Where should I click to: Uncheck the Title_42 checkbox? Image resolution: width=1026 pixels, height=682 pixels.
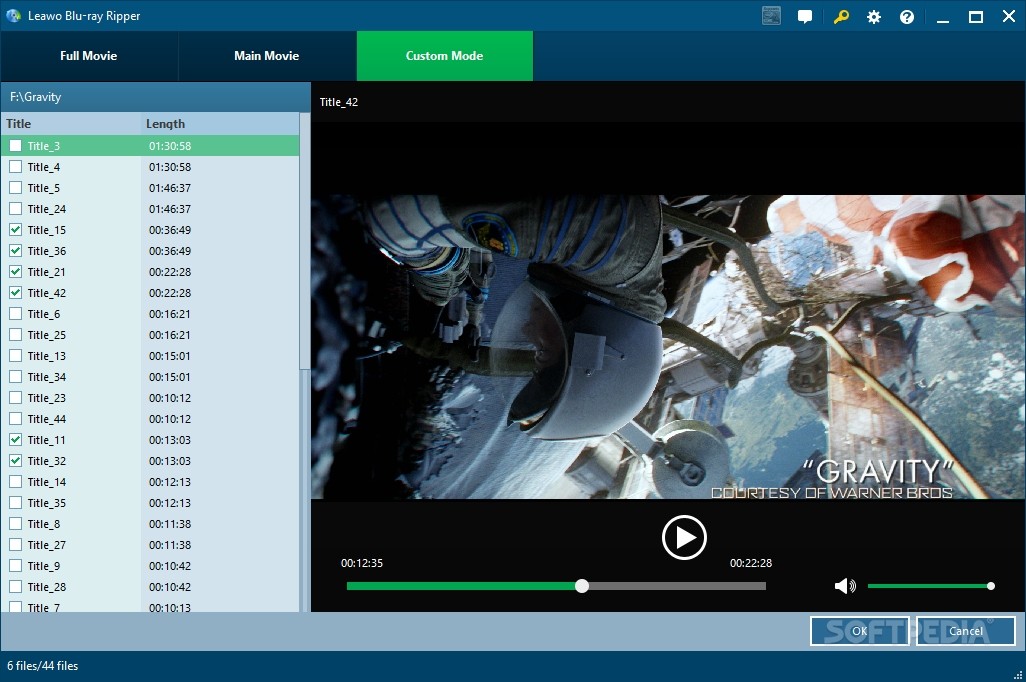tap(14, 292)
